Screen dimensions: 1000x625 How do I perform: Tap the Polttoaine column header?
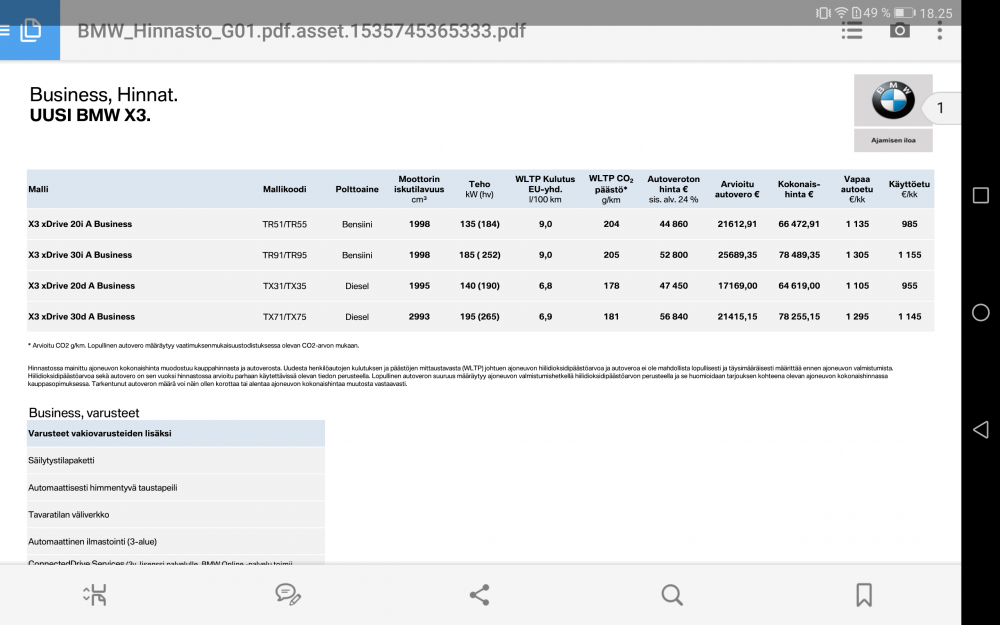[357, 189]
